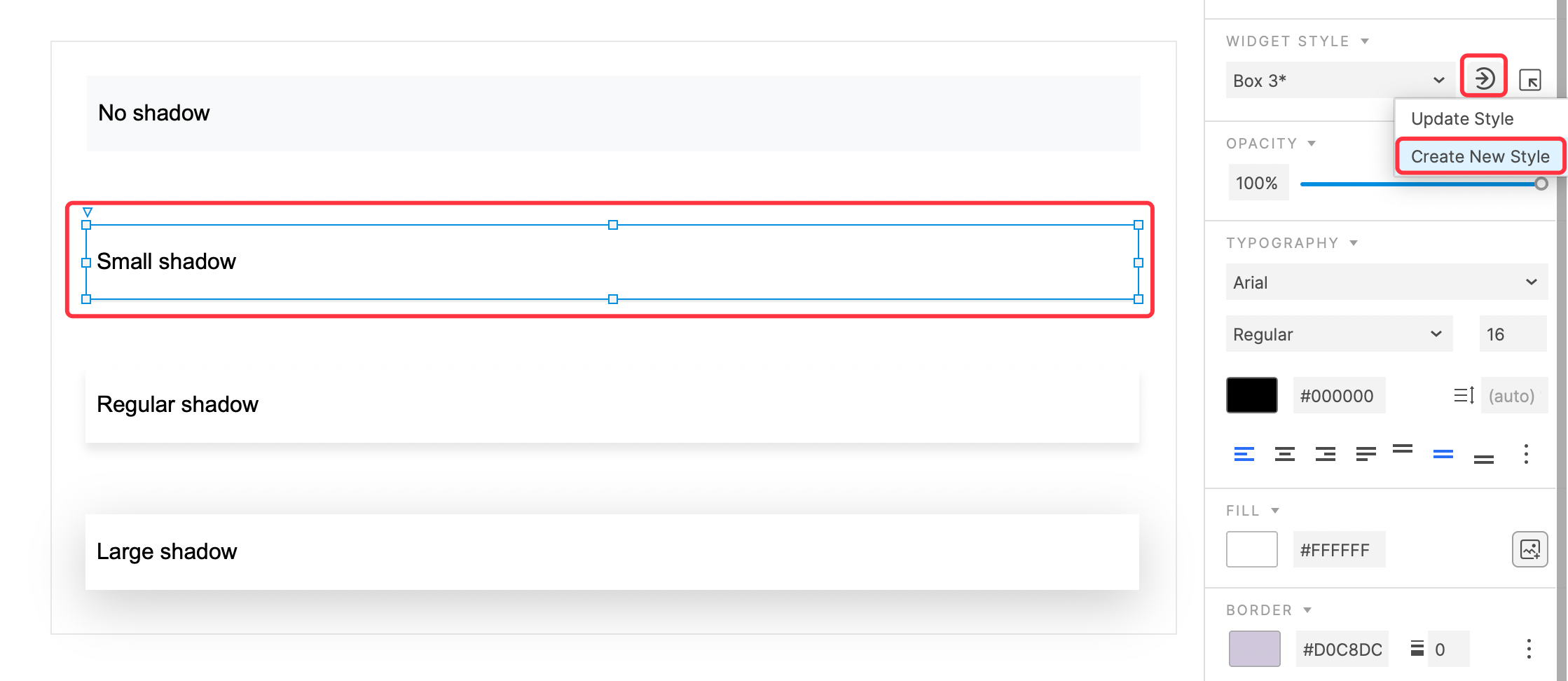
Task: Toggle middle vertical alignment
Action: coord(1443,454)
